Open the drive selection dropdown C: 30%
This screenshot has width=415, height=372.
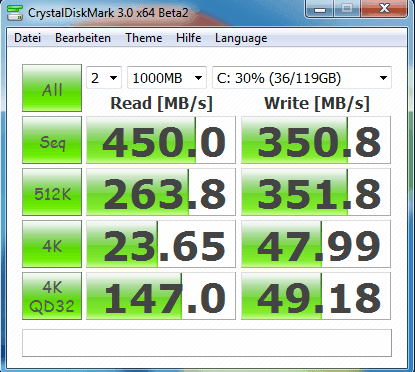[x=302, y=78]
